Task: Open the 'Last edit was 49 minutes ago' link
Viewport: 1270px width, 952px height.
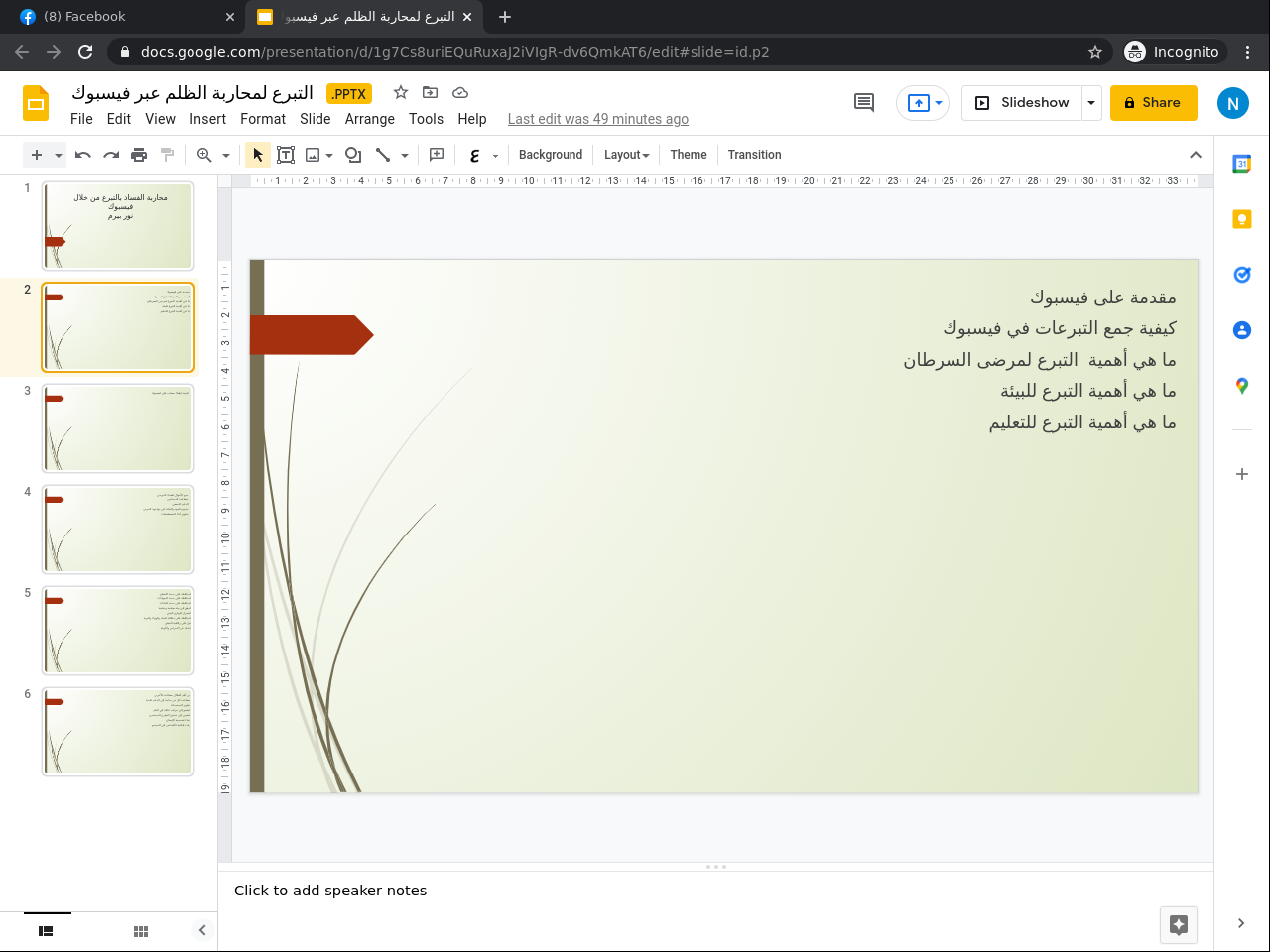Action: tap(598, 119)
